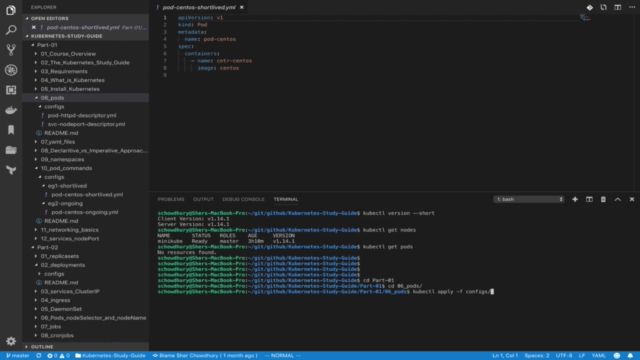Close the pod-centos-shortlived.yml tab
640x360 pixels.
coord(242,7)
